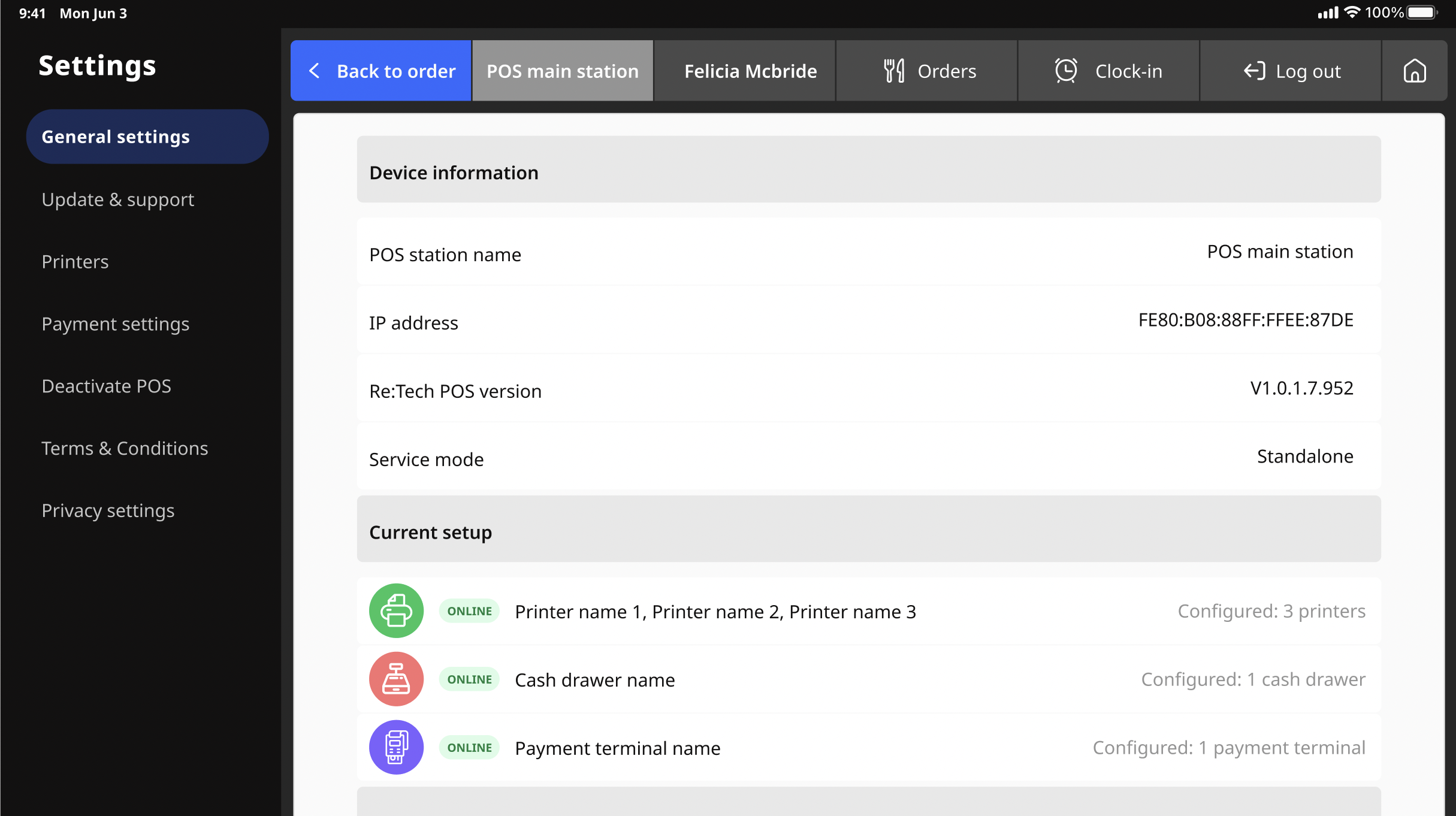Click the battery icon in status bar
Image resolution: width=1456 pixels, height=816 pixels.
[x=1421, y=13]
